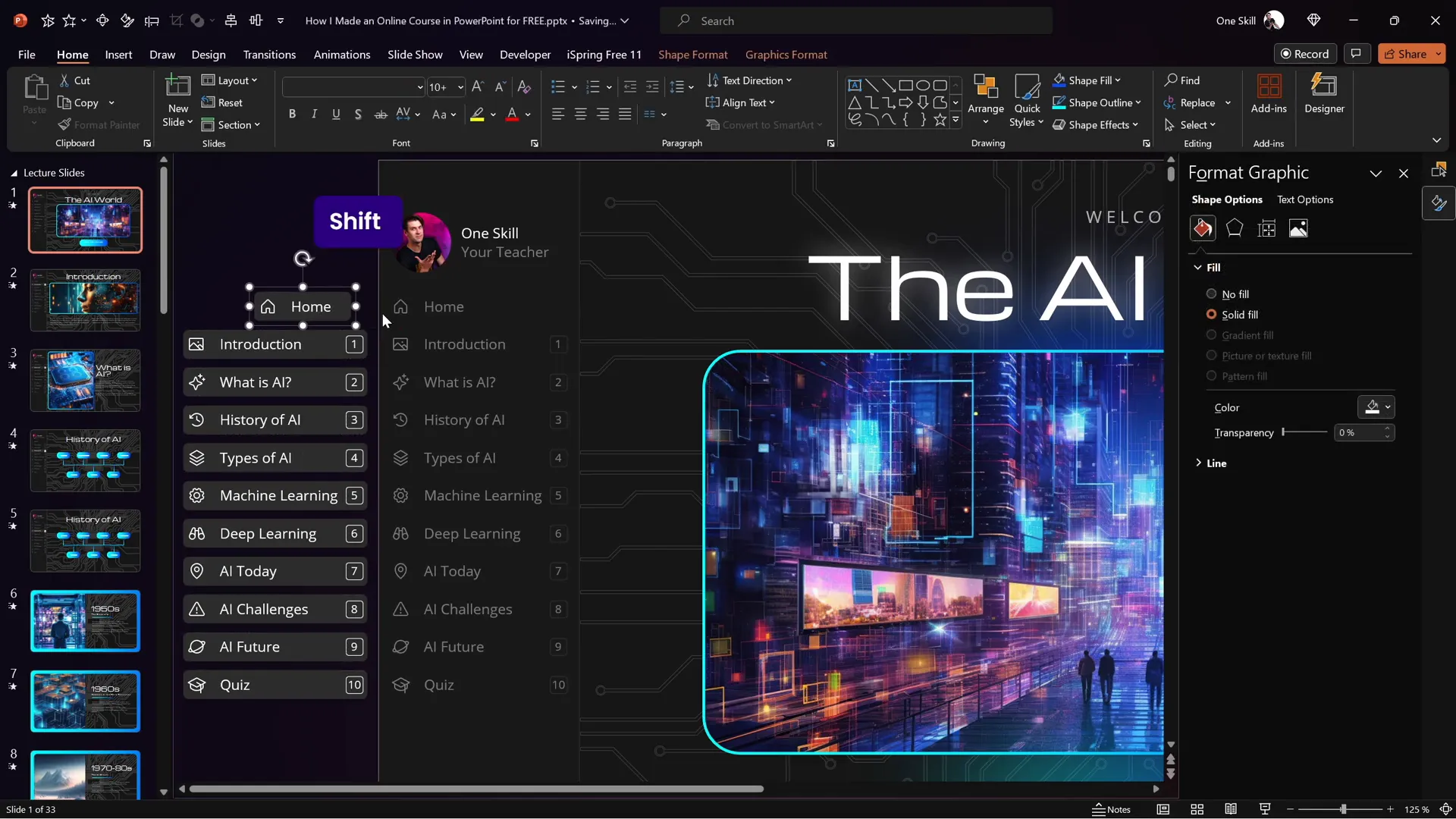Click the Reading View icon in status bar
This screenshot has height=819, width=1456.
coord(1231,809)
